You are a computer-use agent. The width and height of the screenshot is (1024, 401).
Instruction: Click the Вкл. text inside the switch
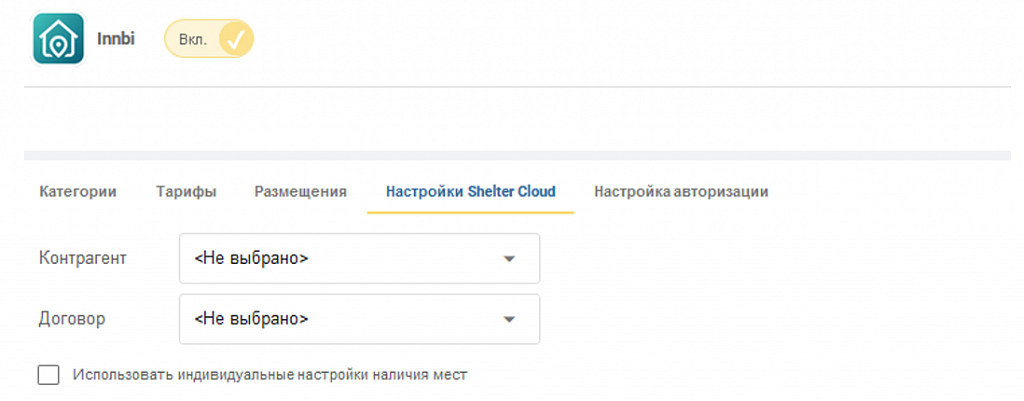(193, 40)
